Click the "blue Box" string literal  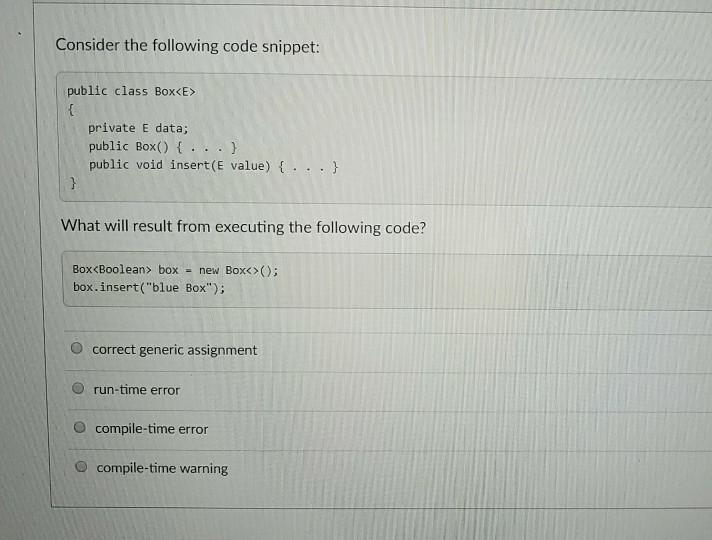click(x=179, y=288)
